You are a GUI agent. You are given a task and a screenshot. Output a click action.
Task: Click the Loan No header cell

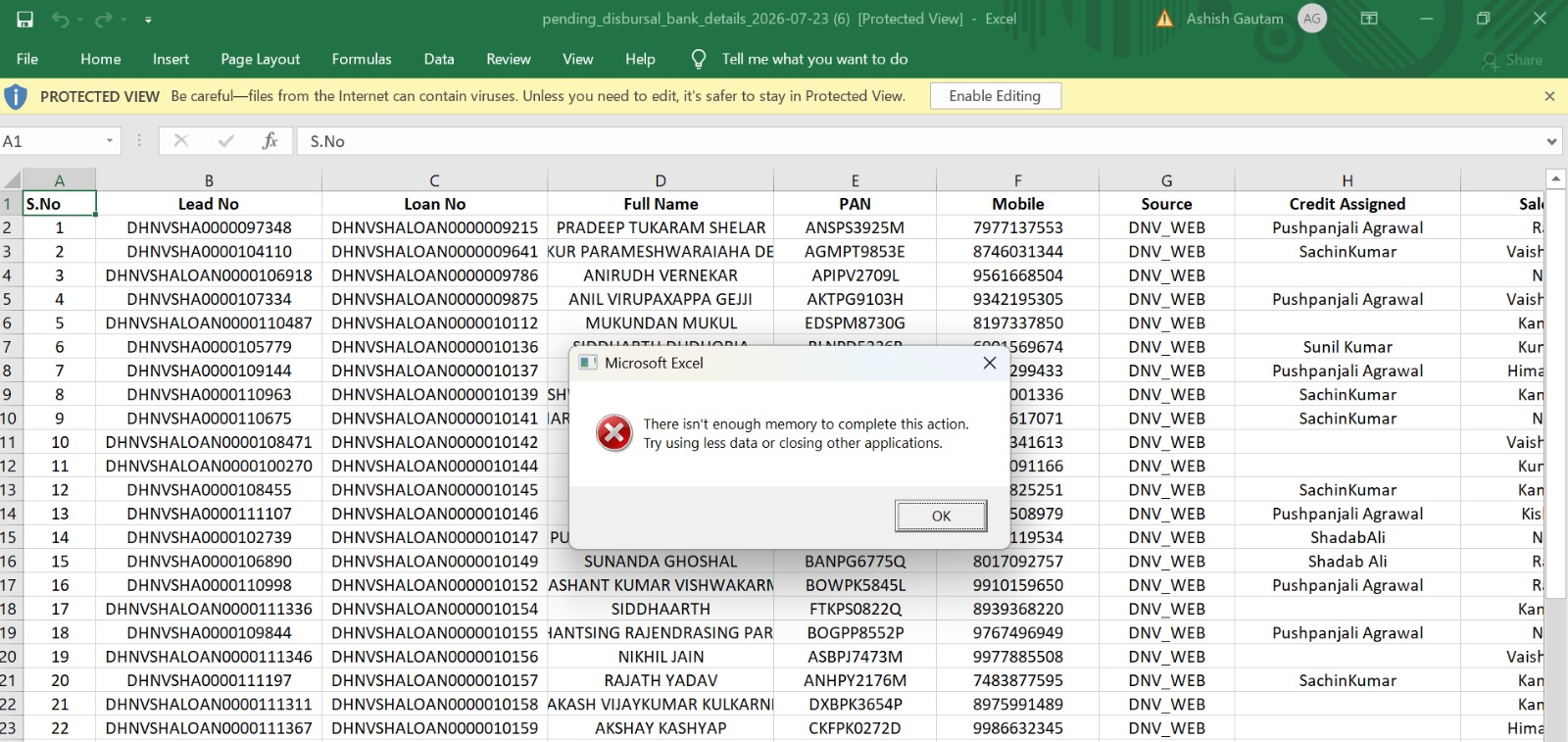434,204
